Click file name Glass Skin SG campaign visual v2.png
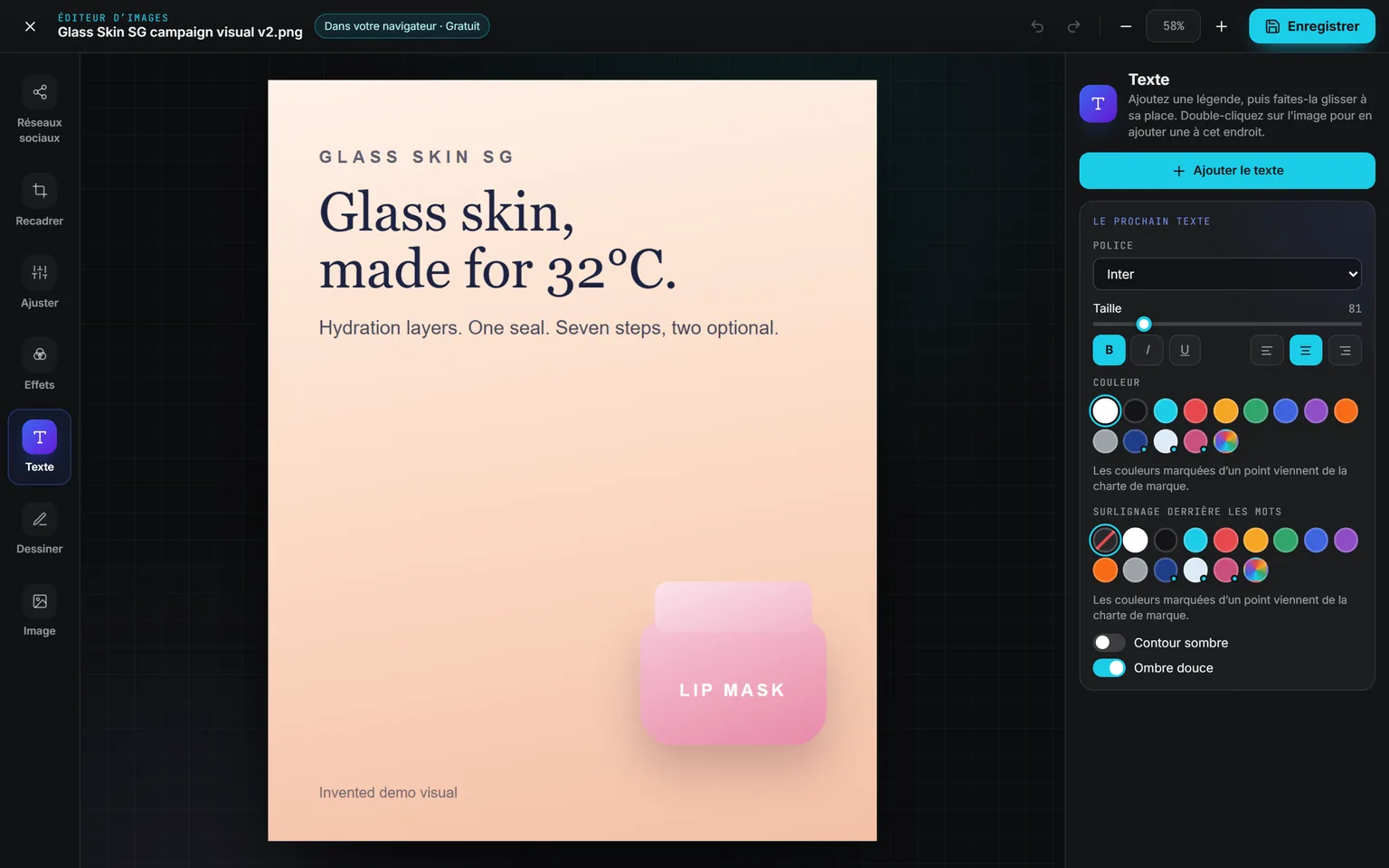 (180, 33)
